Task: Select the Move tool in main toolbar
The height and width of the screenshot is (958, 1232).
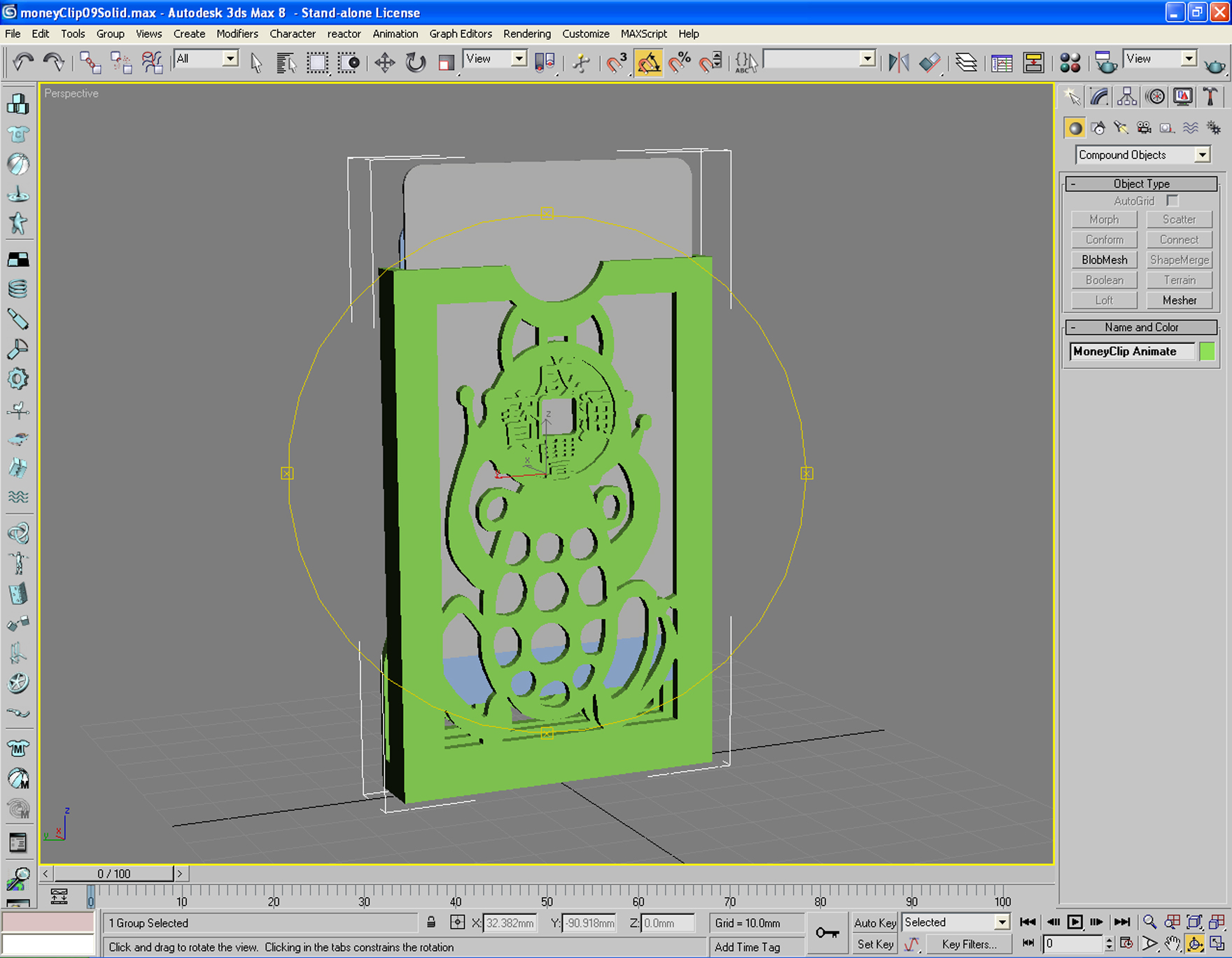Action: [384, 63]
